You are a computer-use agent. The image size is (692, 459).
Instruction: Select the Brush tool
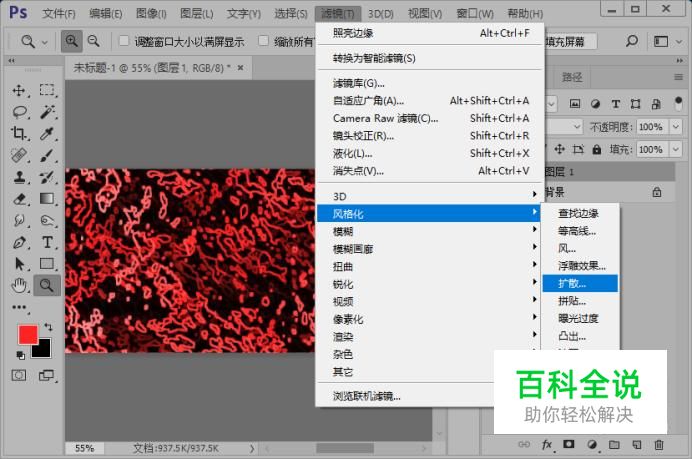[x=47, y=155]
